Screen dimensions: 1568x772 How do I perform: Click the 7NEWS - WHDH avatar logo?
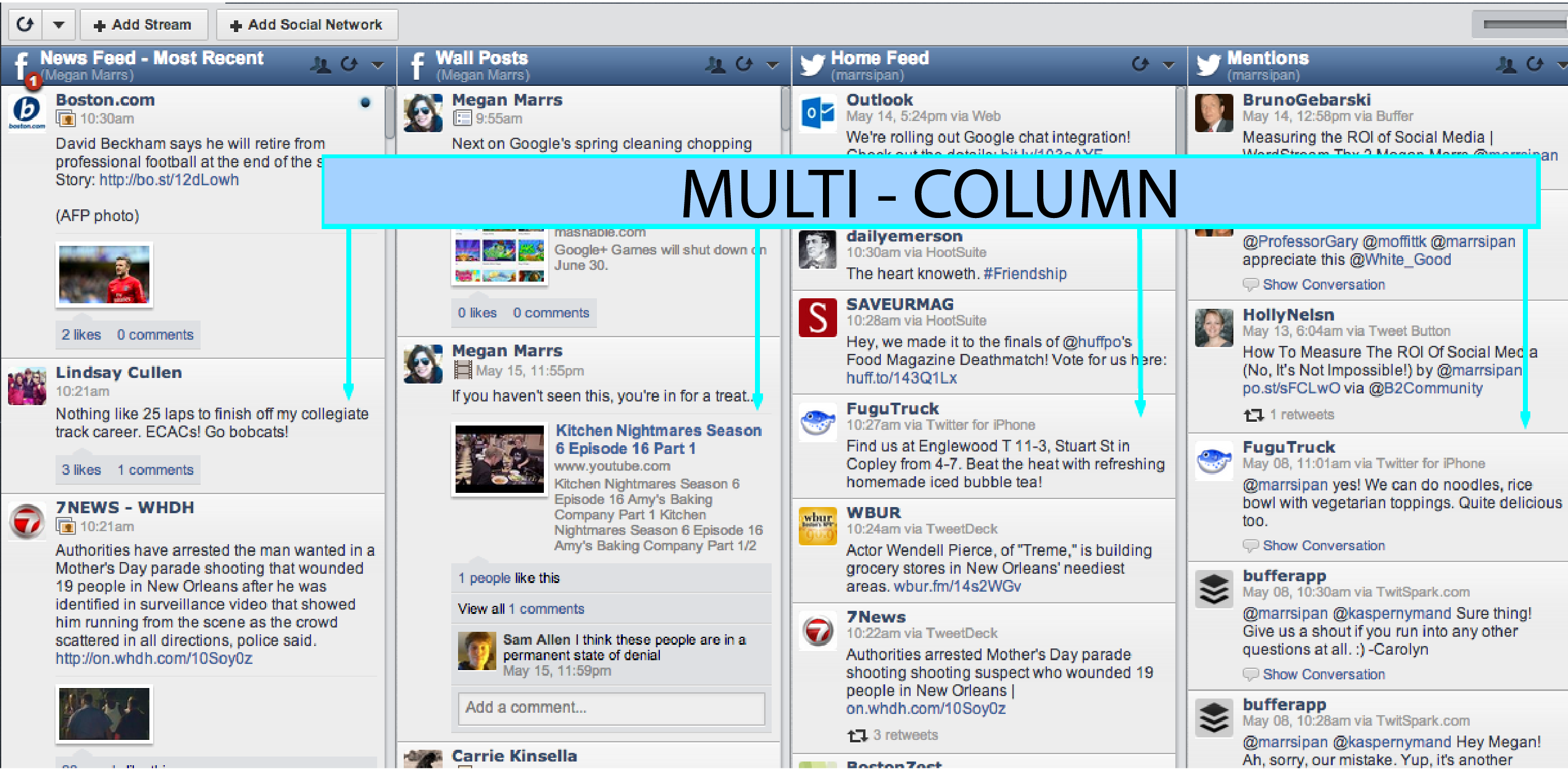point(27,521)
